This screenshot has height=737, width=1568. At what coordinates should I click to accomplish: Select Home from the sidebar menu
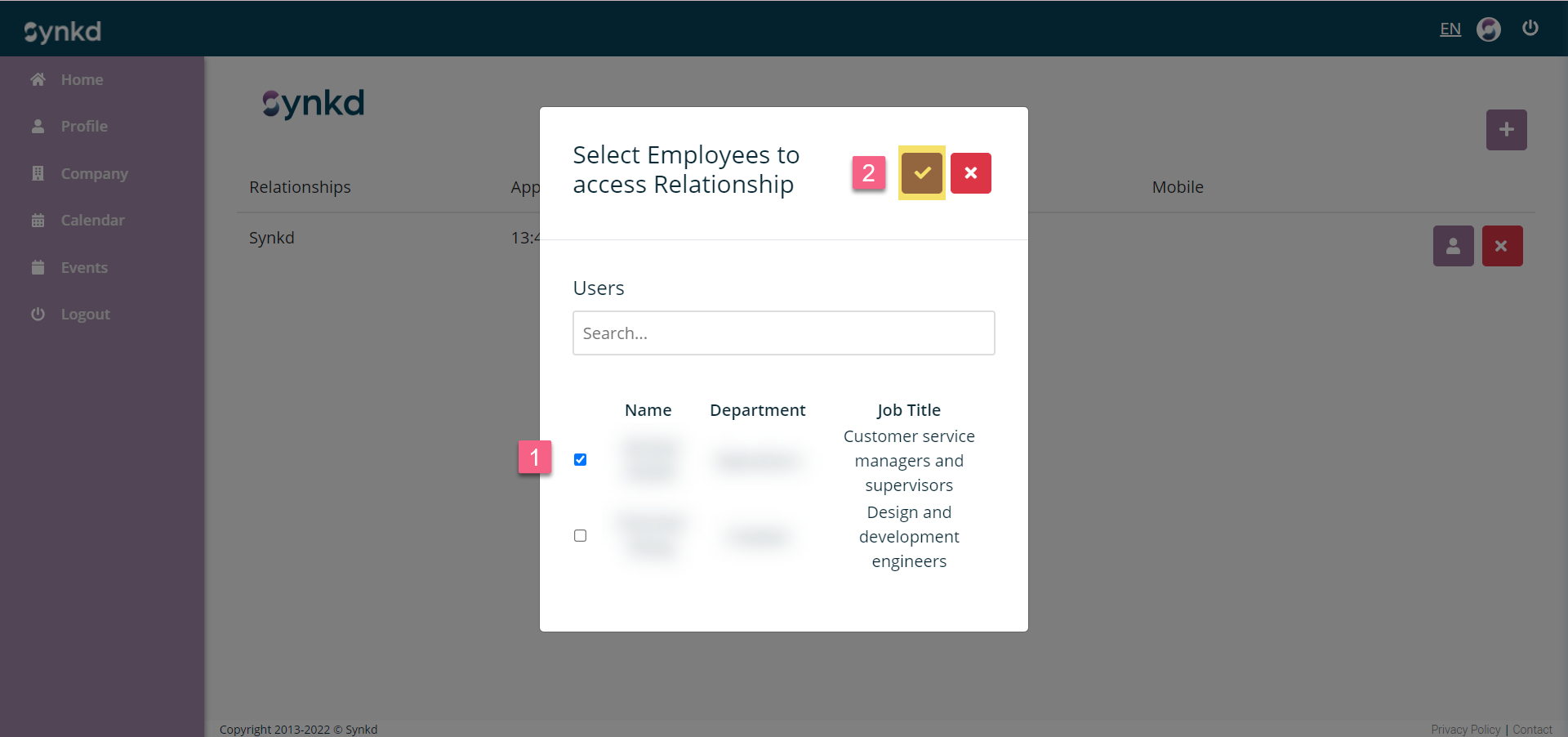[x=82, y=79]
